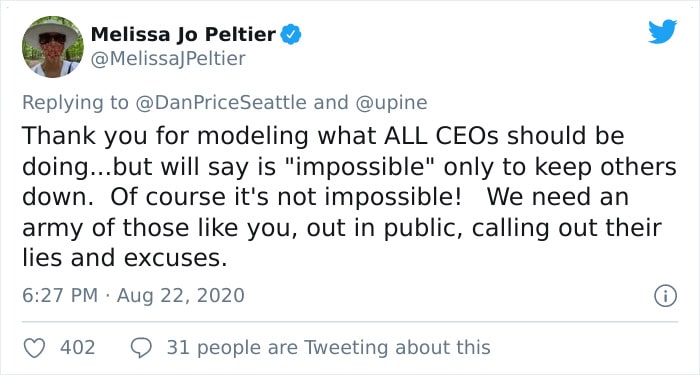This screenshot has height=375, width=700.
Task: Click the blue verified badge
Action: coord(291,35)
